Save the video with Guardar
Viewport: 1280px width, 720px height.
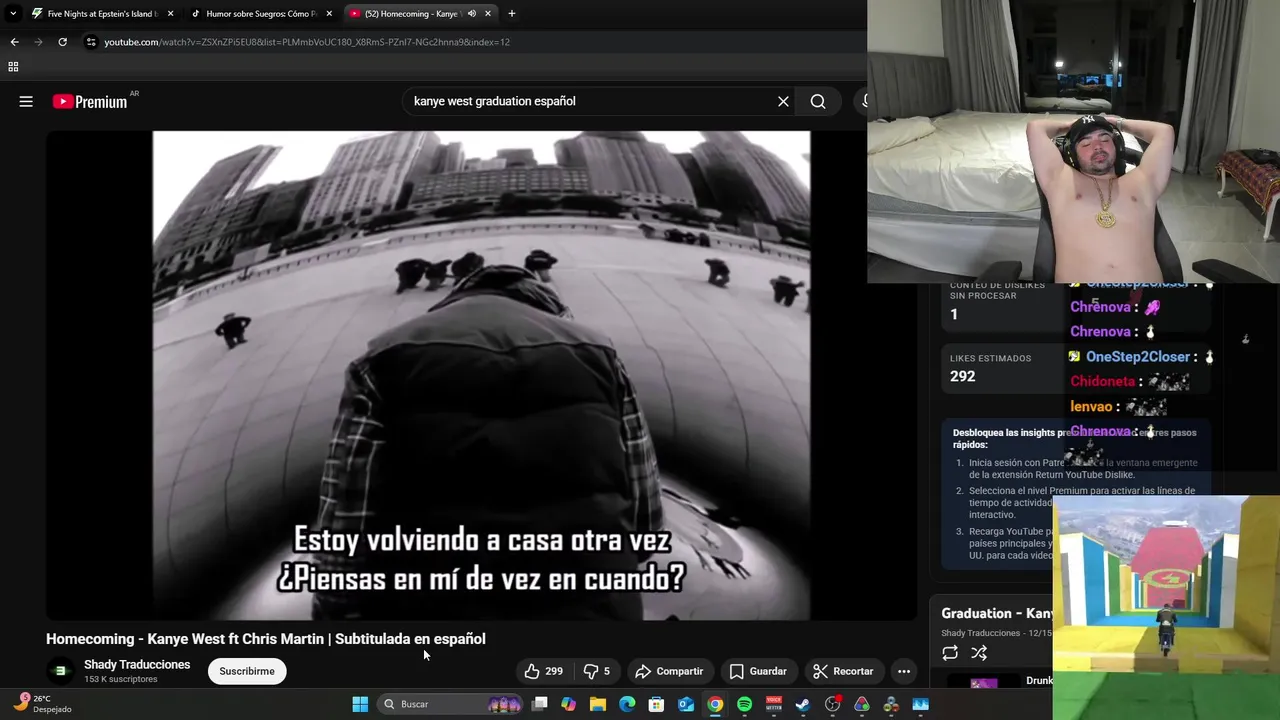pos(758,671)
